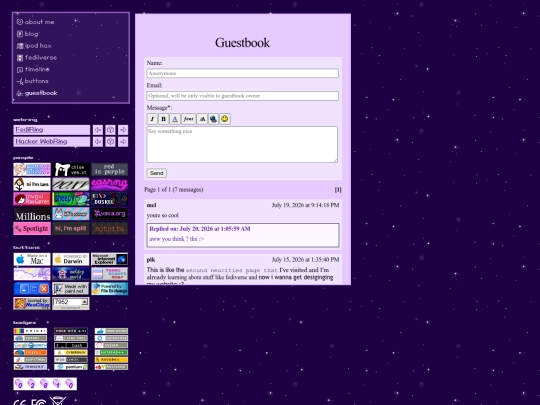Click the Message text area
The height and width of the screenshot is (405, 540).
[242, 144]
